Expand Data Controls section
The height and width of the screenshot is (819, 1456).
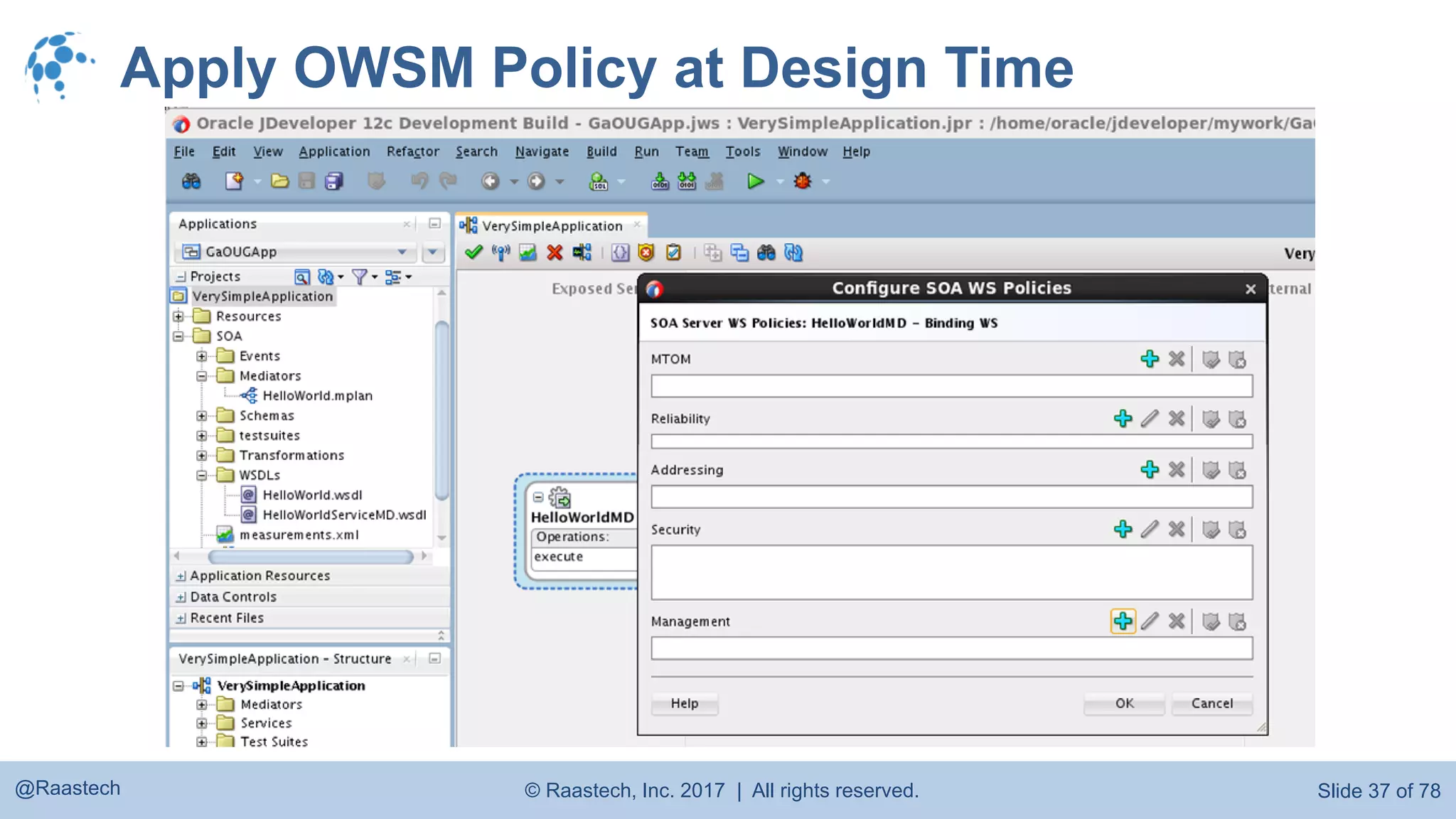(181, 597)
